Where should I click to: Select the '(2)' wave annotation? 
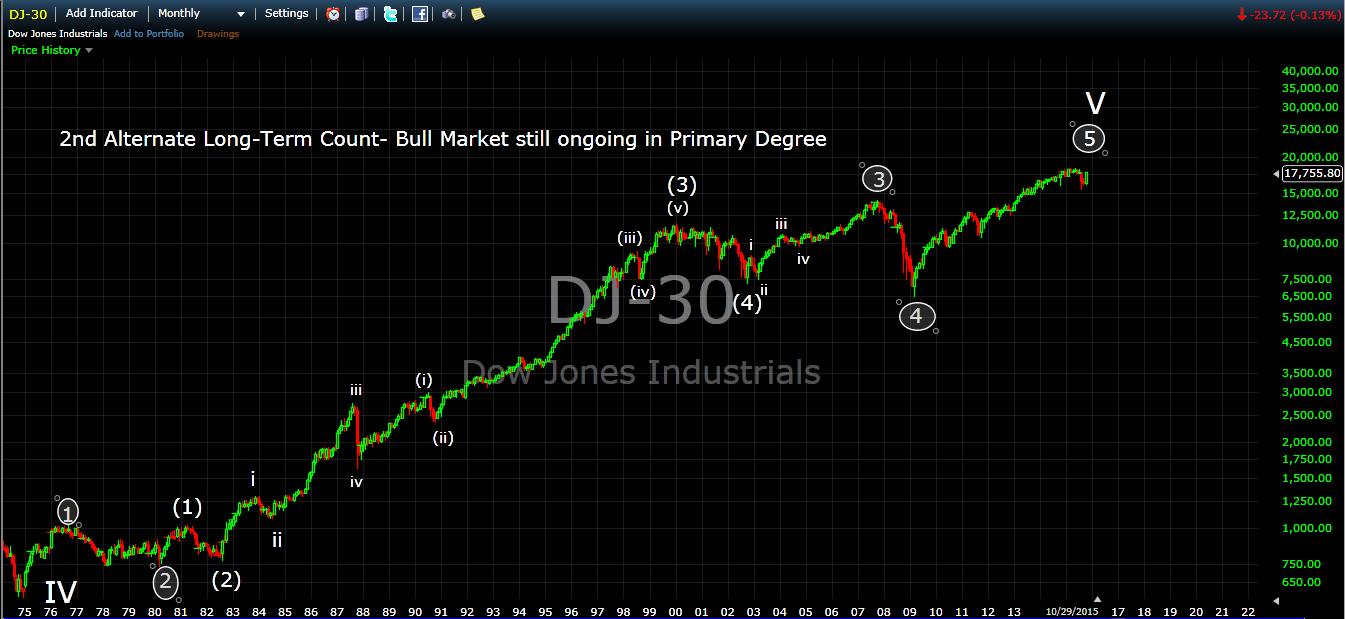tap(227, 579)
